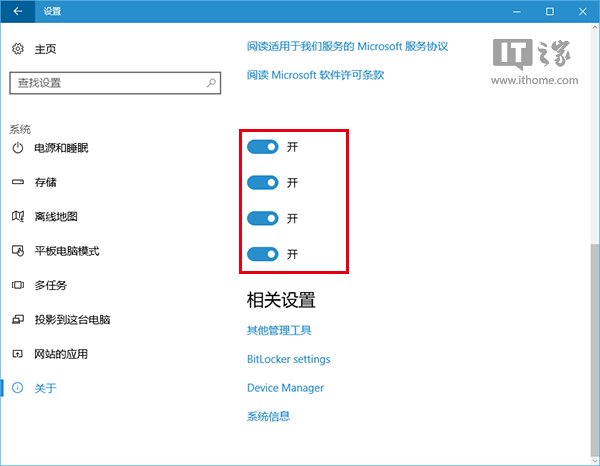Turn off the second toggle switch
This screenshot has height=466, width=600.
click(262, 183)
